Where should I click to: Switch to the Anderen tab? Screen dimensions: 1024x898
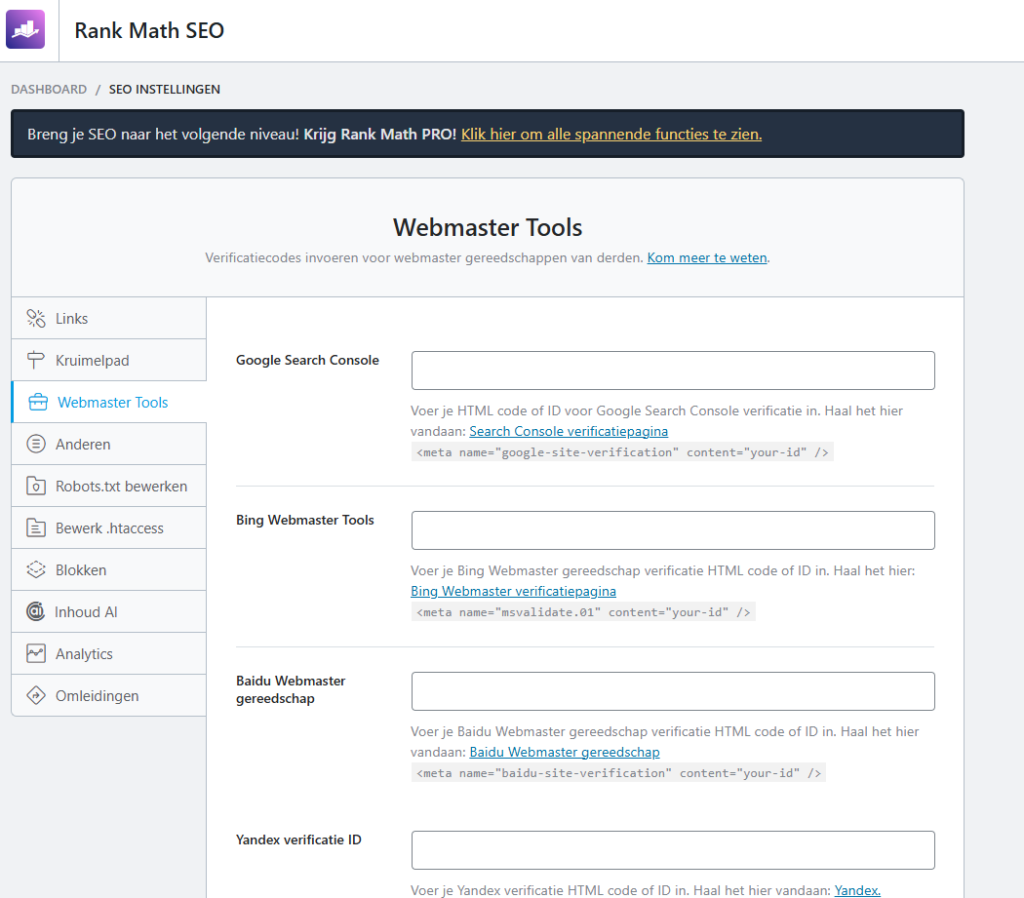coord(109,444)
